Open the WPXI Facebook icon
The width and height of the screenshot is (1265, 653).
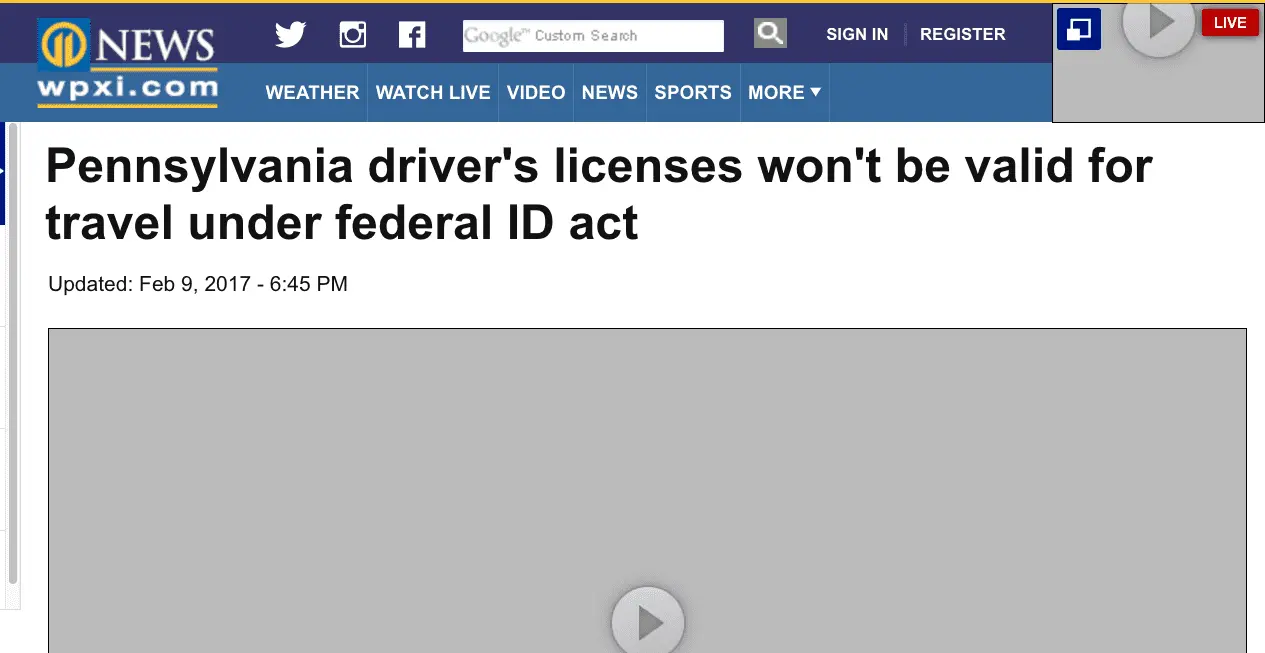[x=412, y=35]
